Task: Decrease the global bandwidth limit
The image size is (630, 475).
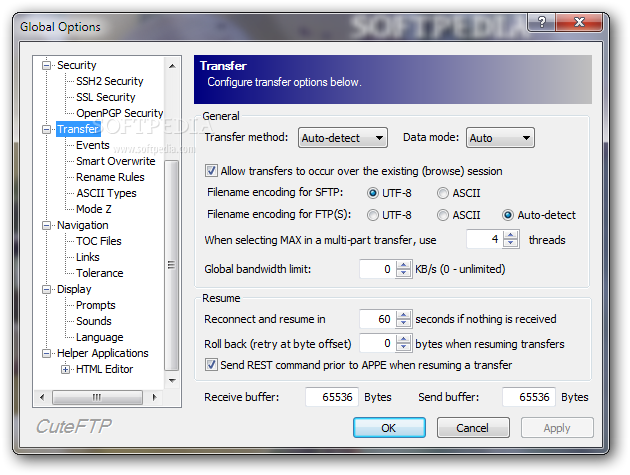Action: 403,273
